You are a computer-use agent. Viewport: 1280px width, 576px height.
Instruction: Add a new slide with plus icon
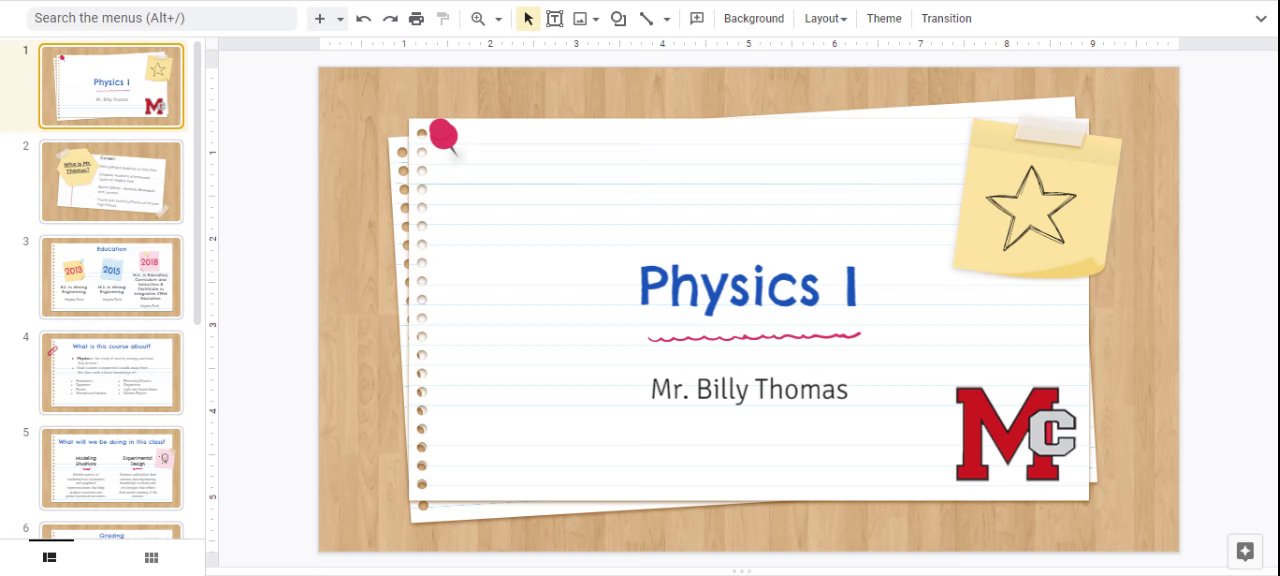pos(320,19)
